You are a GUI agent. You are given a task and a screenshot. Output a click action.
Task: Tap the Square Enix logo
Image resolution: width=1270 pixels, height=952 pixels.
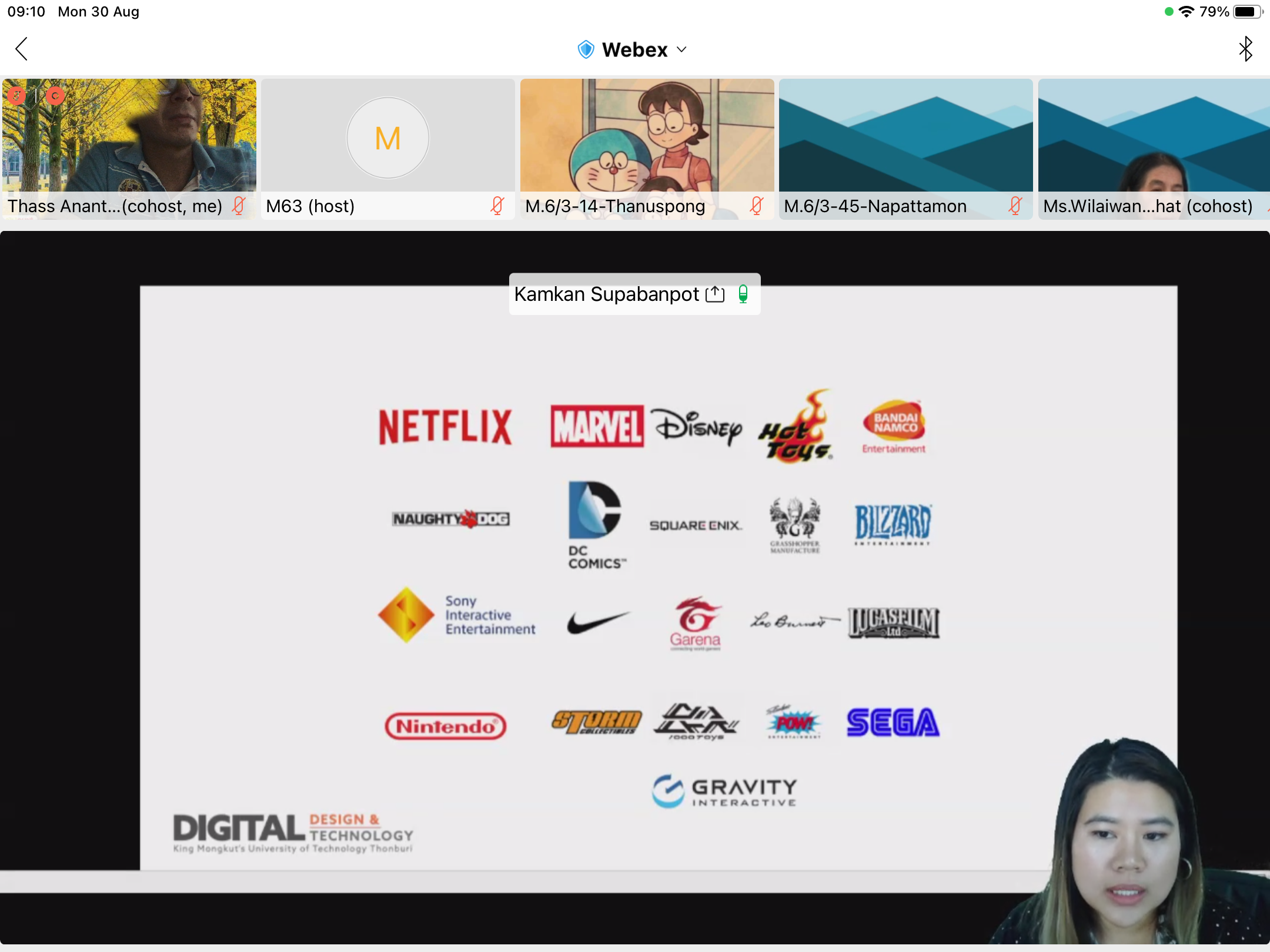[x=696, y=525]
